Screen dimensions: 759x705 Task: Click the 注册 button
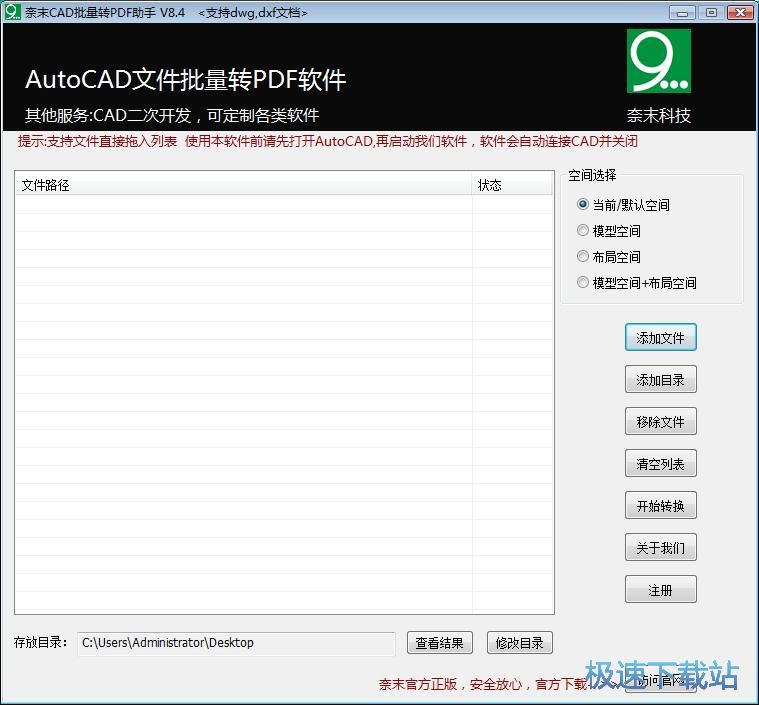click(x=660, y=590)
